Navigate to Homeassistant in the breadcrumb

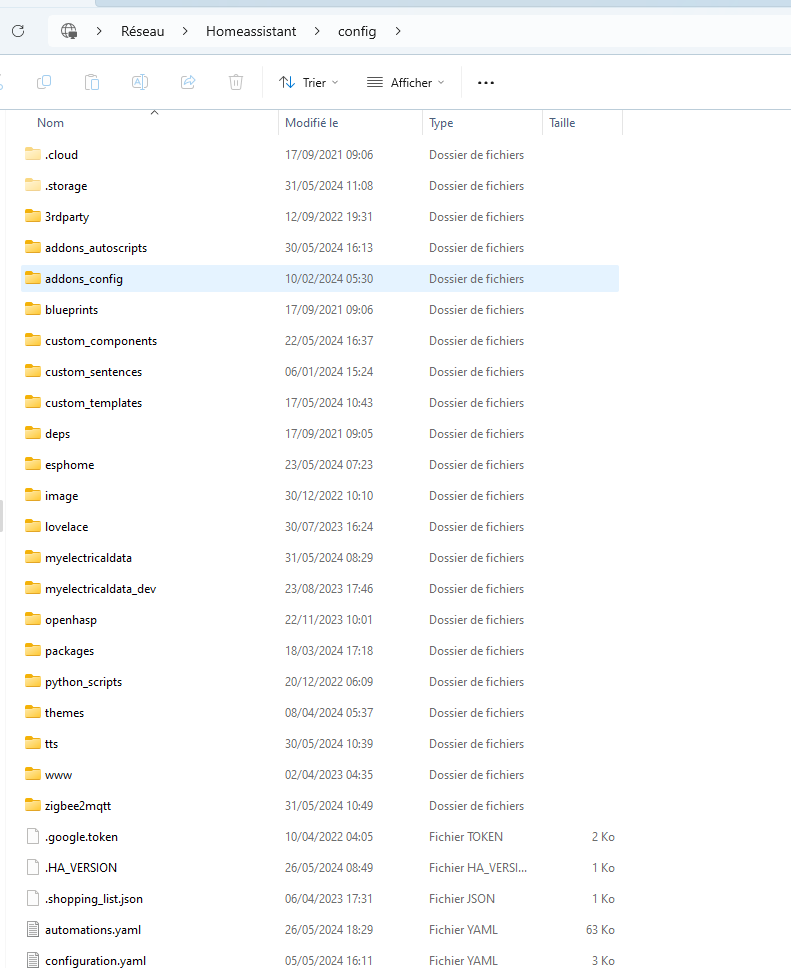pyautogui.click(x=251, y=31)
